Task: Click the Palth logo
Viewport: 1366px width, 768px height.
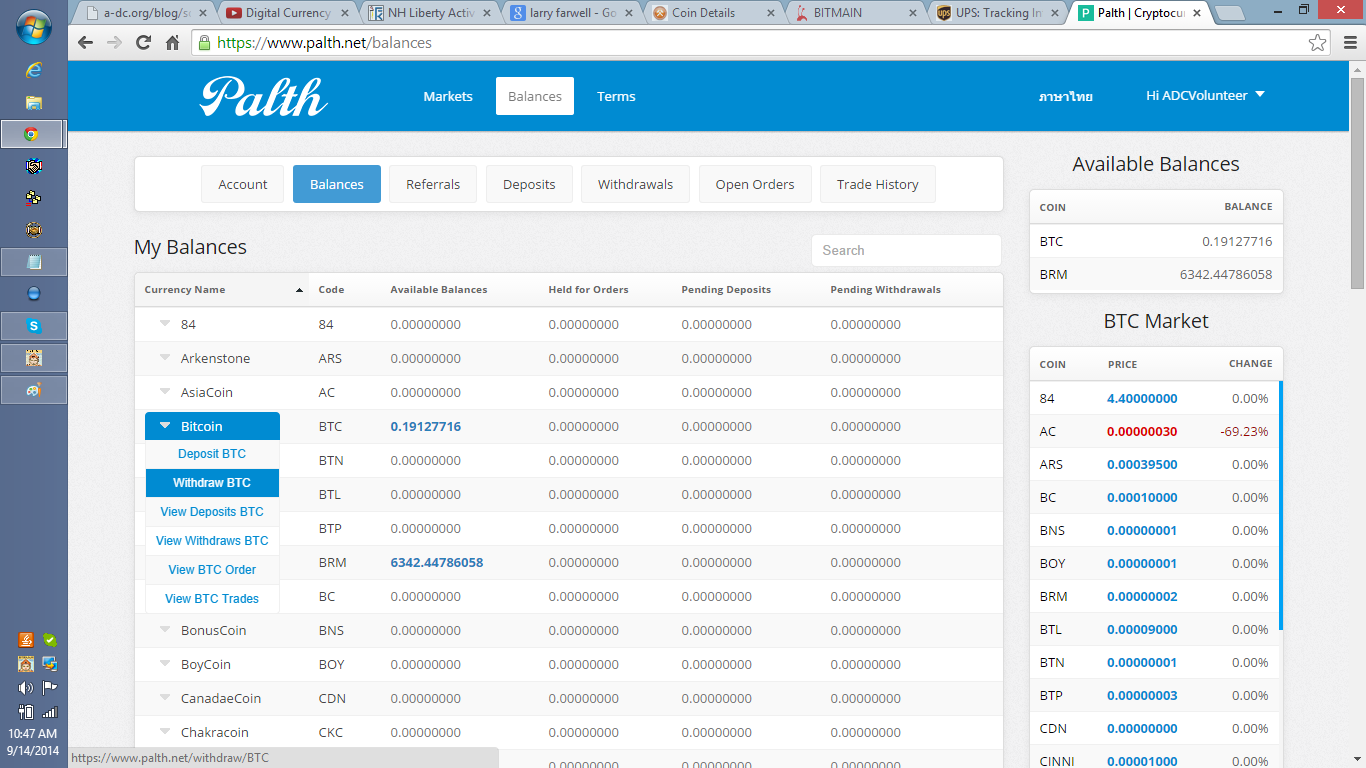Action: point(263,97)
